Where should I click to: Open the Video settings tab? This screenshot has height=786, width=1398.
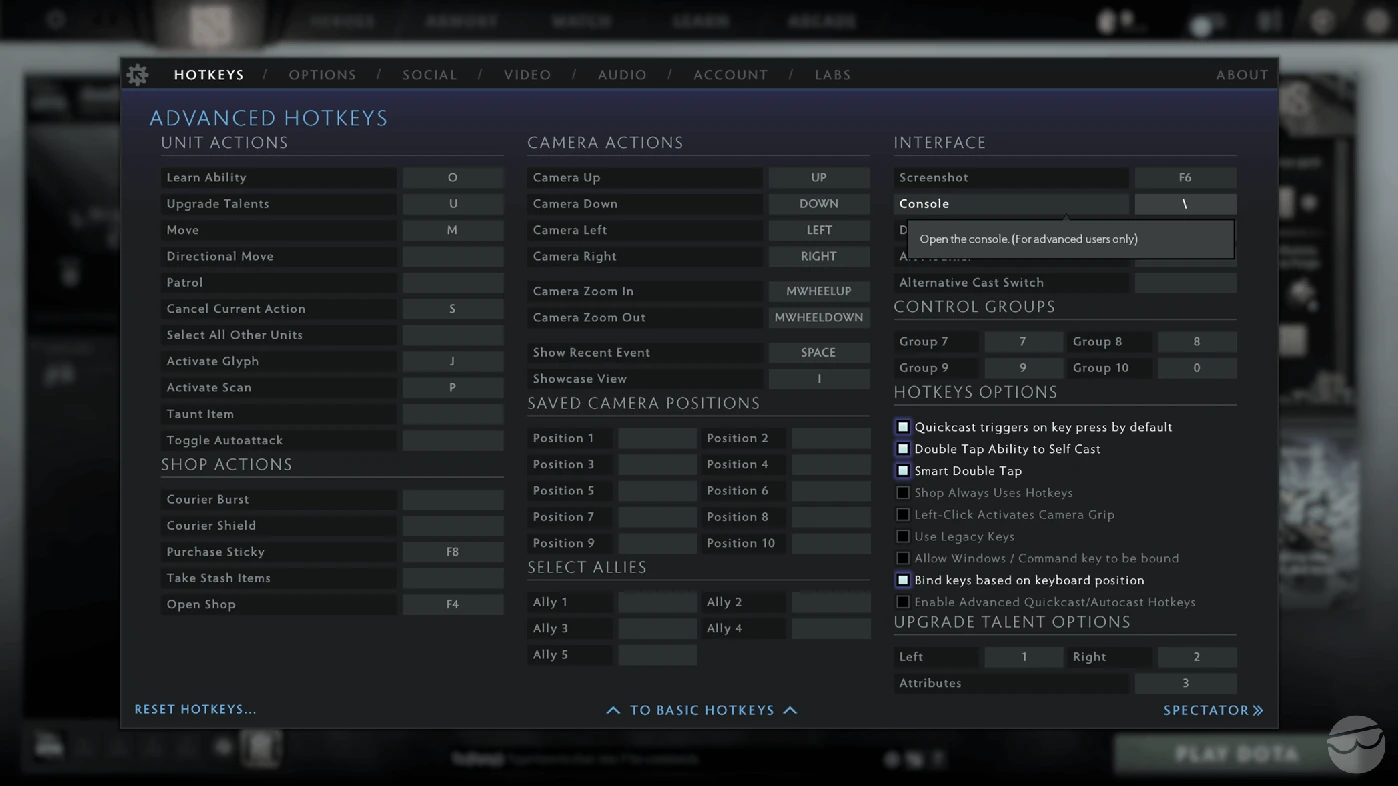click(x=527, y=75)
